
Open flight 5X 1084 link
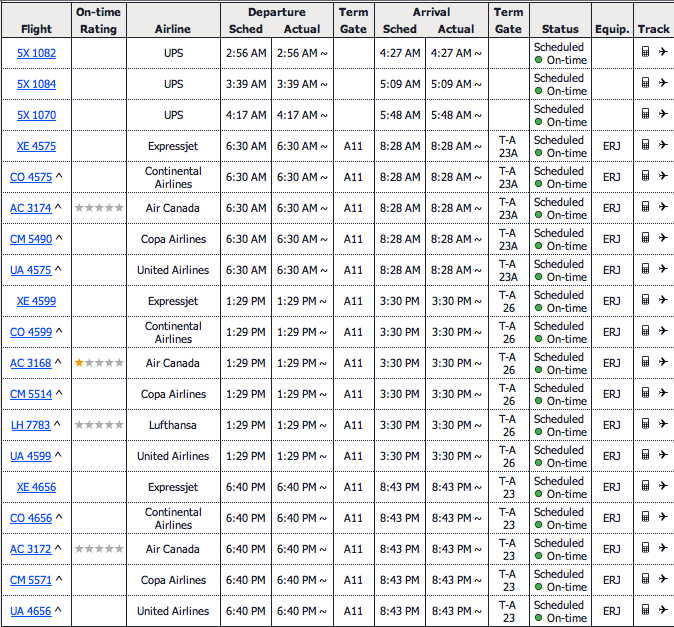[37, 84]
